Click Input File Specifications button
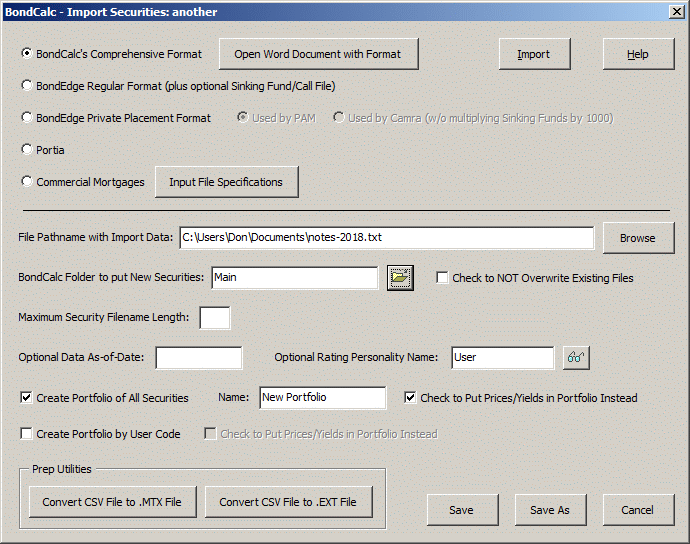The height and width of the screenshot is (544, 690). click(226, 182)
